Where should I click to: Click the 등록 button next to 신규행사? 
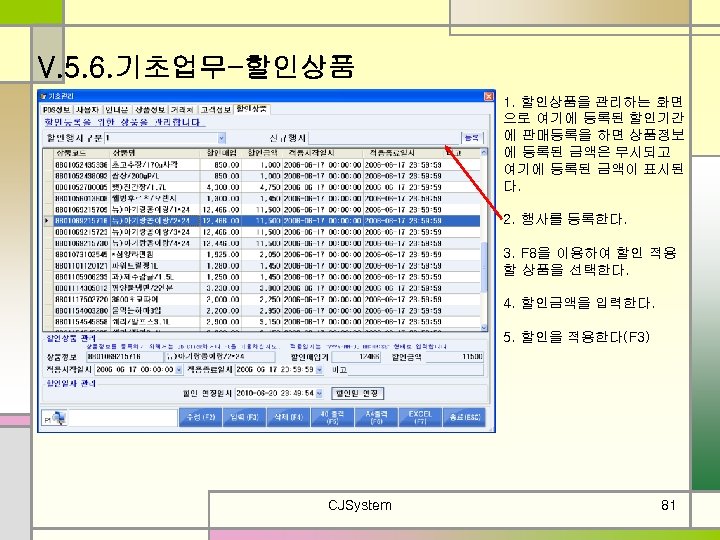coord(472,138)
